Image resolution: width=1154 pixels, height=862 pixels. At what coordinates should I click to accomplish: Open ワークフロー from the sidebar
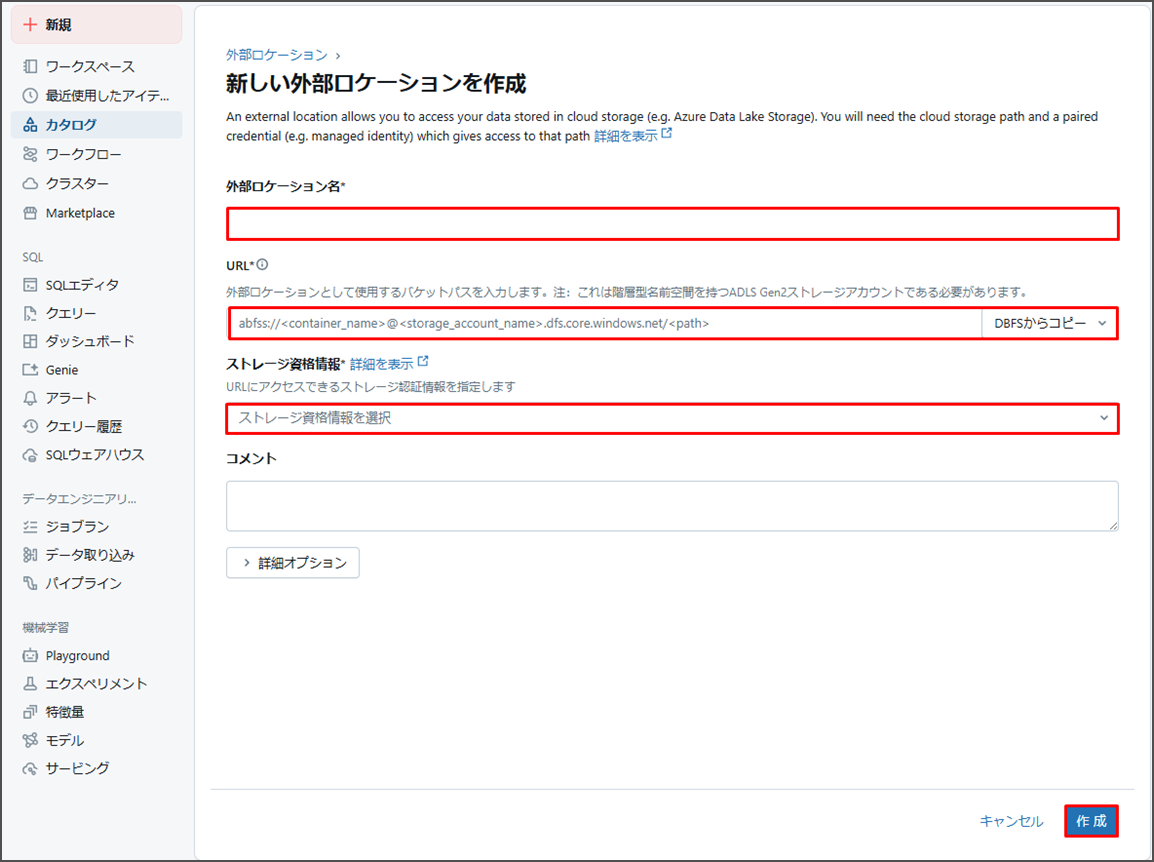(96, 154)
